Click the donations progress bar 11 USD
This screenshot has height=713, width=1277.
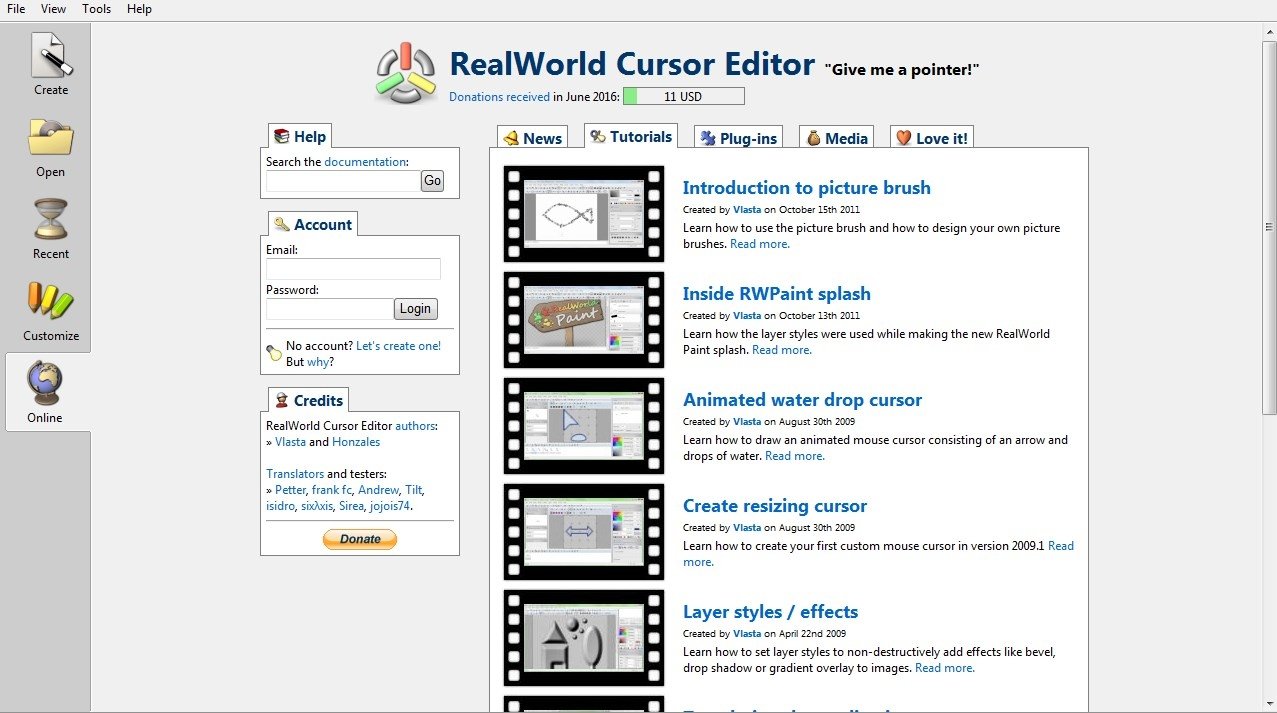[x=684, y=96]
